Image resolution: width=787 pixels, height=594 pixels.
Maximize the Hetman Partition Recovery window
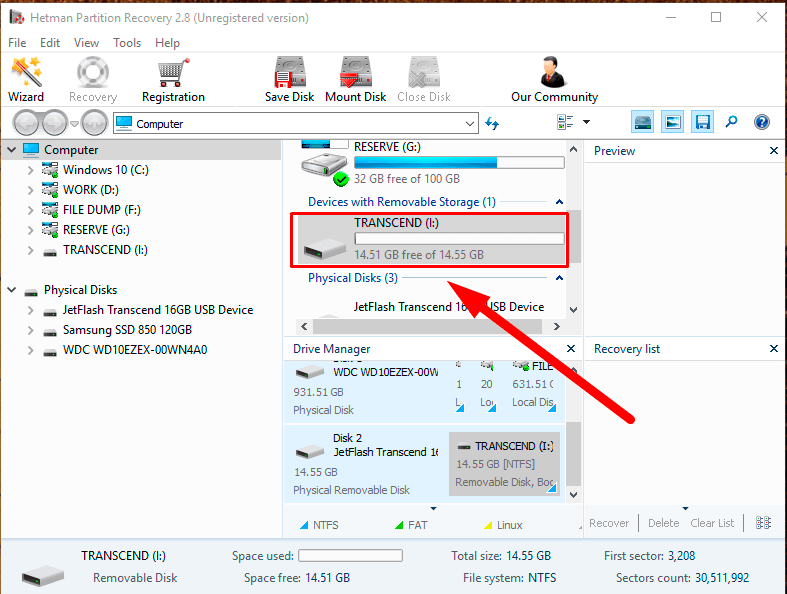coord(716,18)
